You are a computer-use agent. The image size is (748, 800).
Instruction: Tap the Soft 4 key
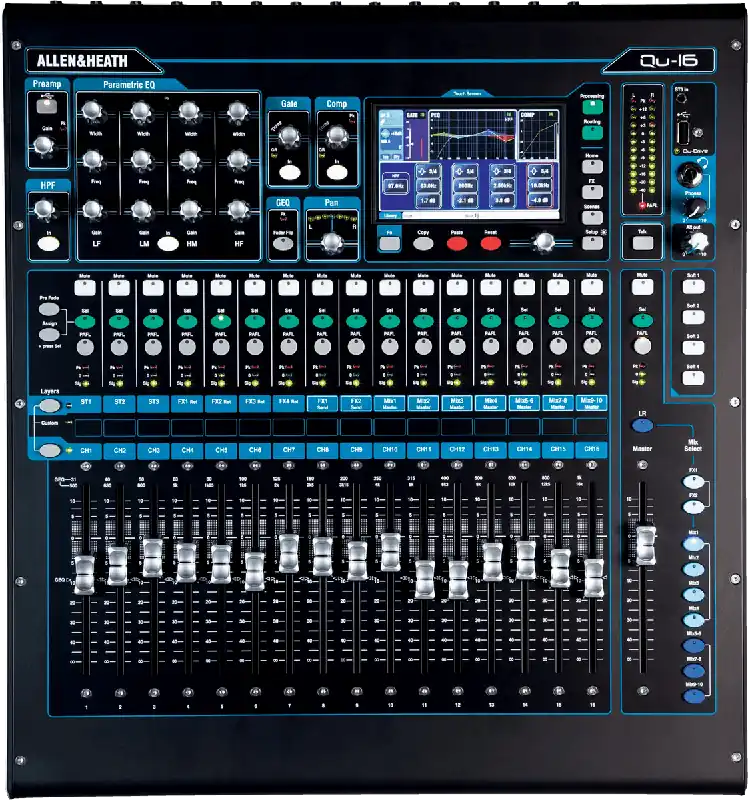point(693,379)
